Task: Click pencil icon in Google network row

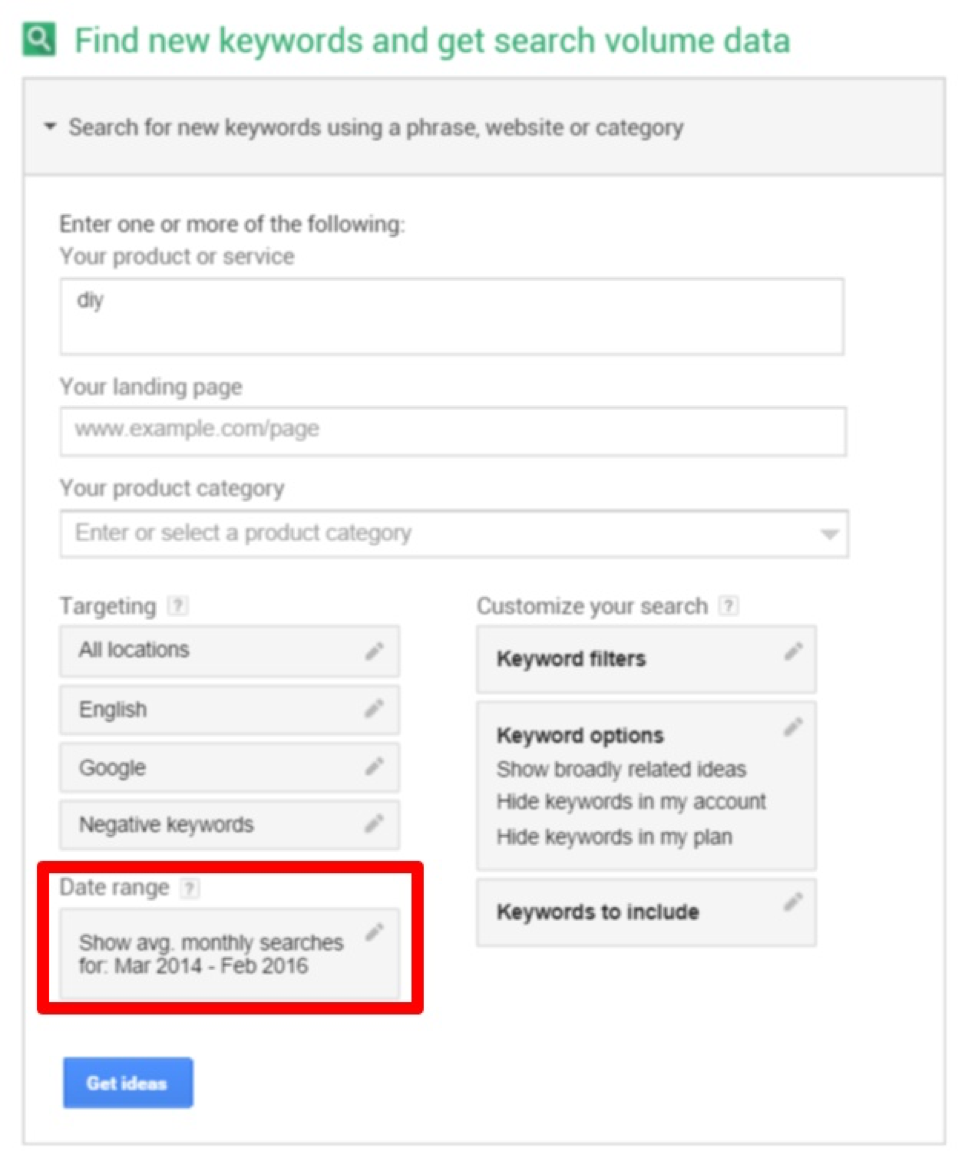Action: coord(374,767)
